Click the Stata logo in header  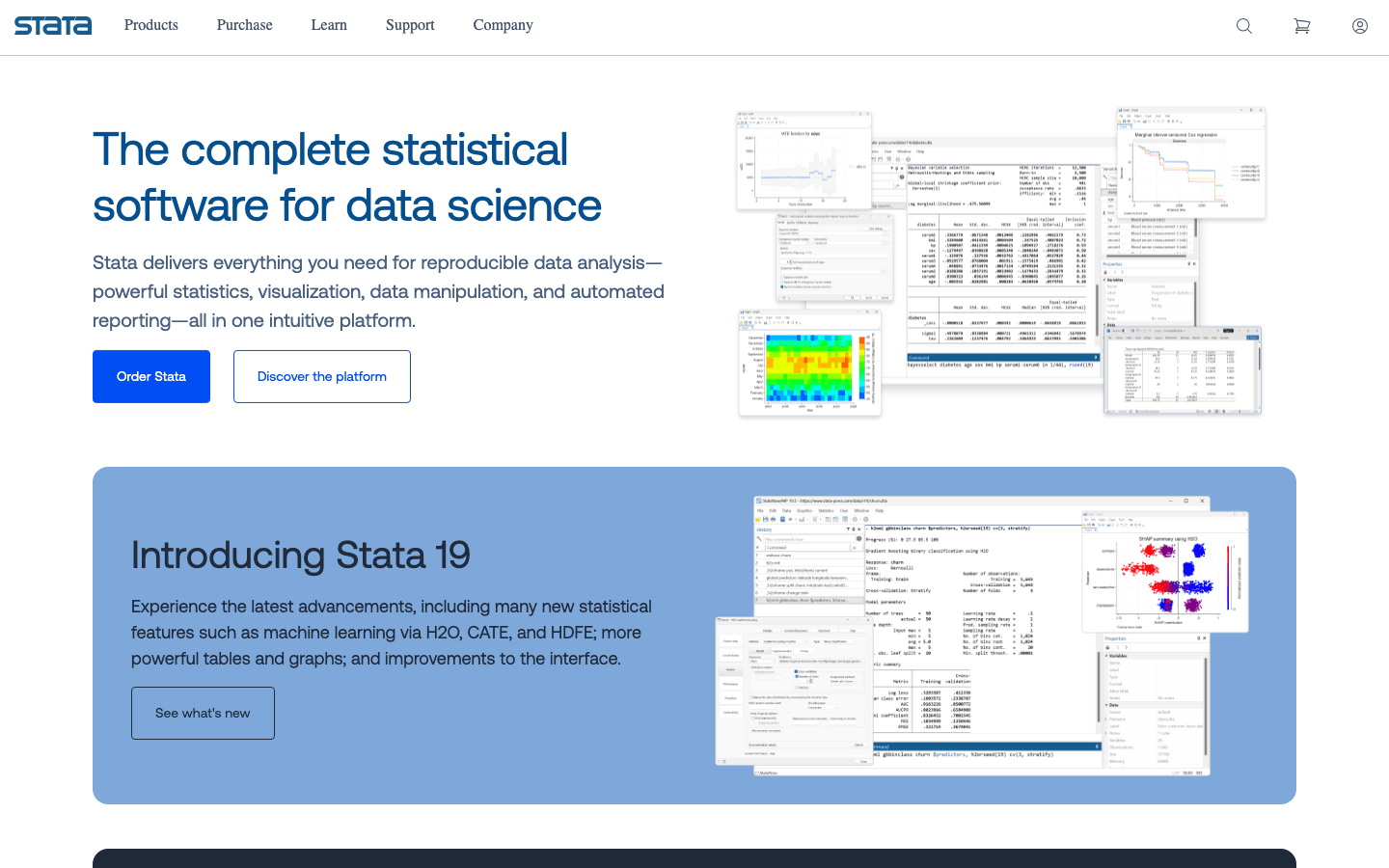(53, 26)
